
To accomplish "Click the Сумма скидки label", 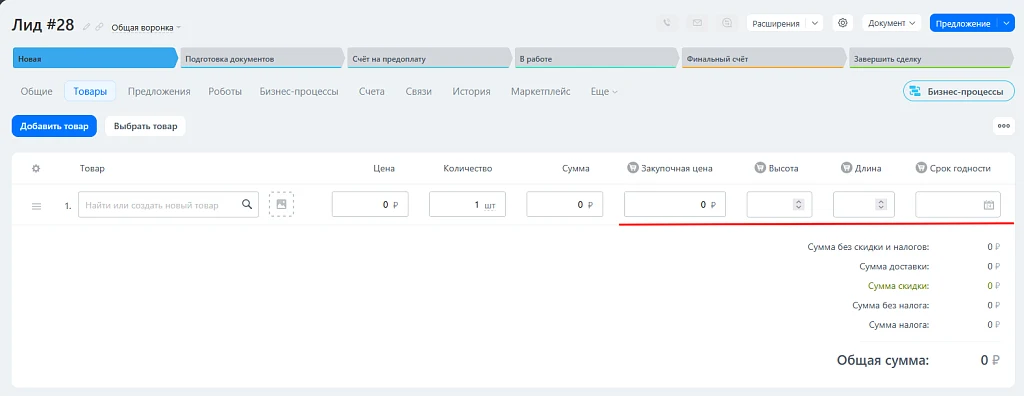I will point(899,286).
